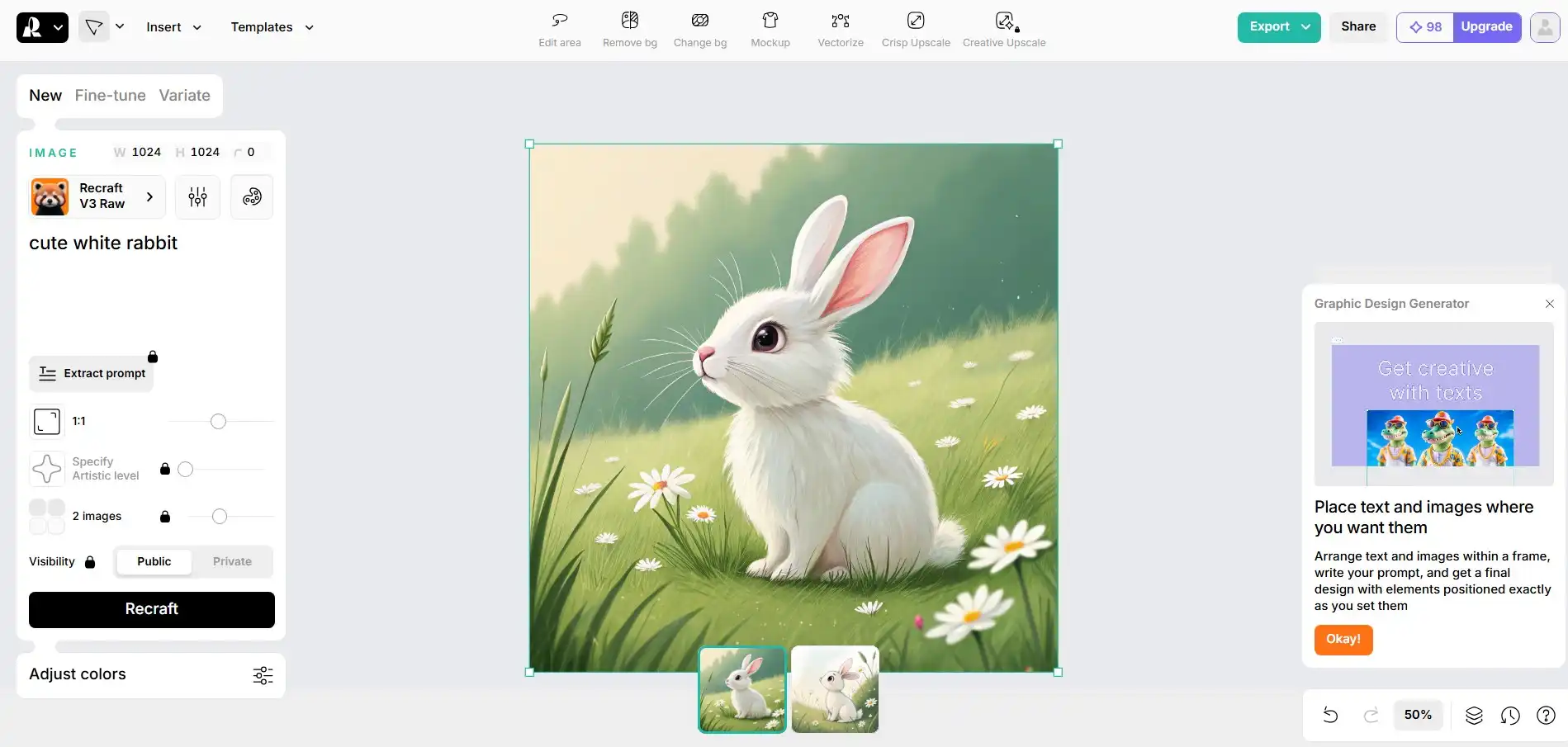Click the Share button
The width and height of the screenshot is (1568, 747).
tap(1358, 27)
